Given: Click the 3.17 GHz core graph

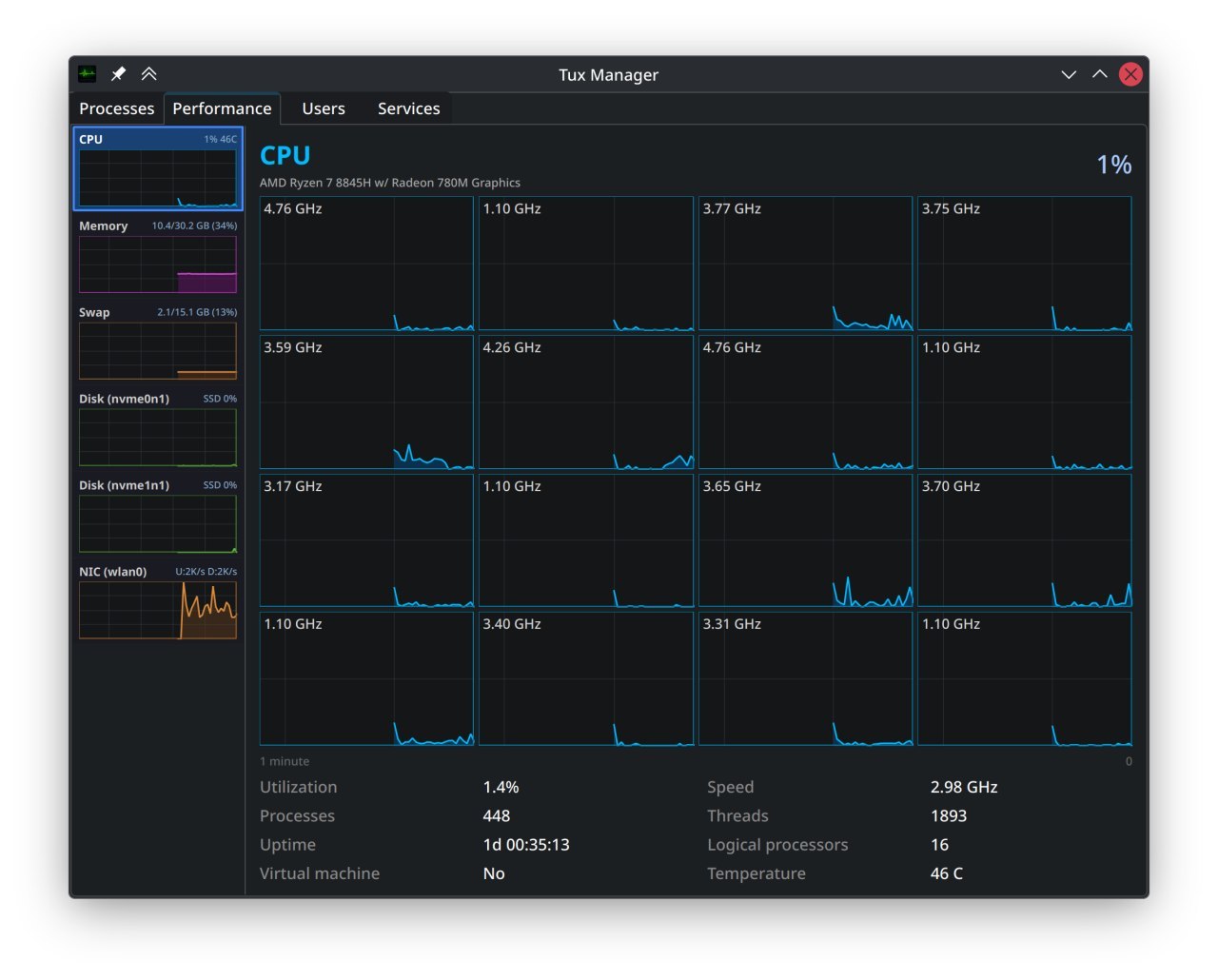Looking at the screenshot, I should [366, 540].
